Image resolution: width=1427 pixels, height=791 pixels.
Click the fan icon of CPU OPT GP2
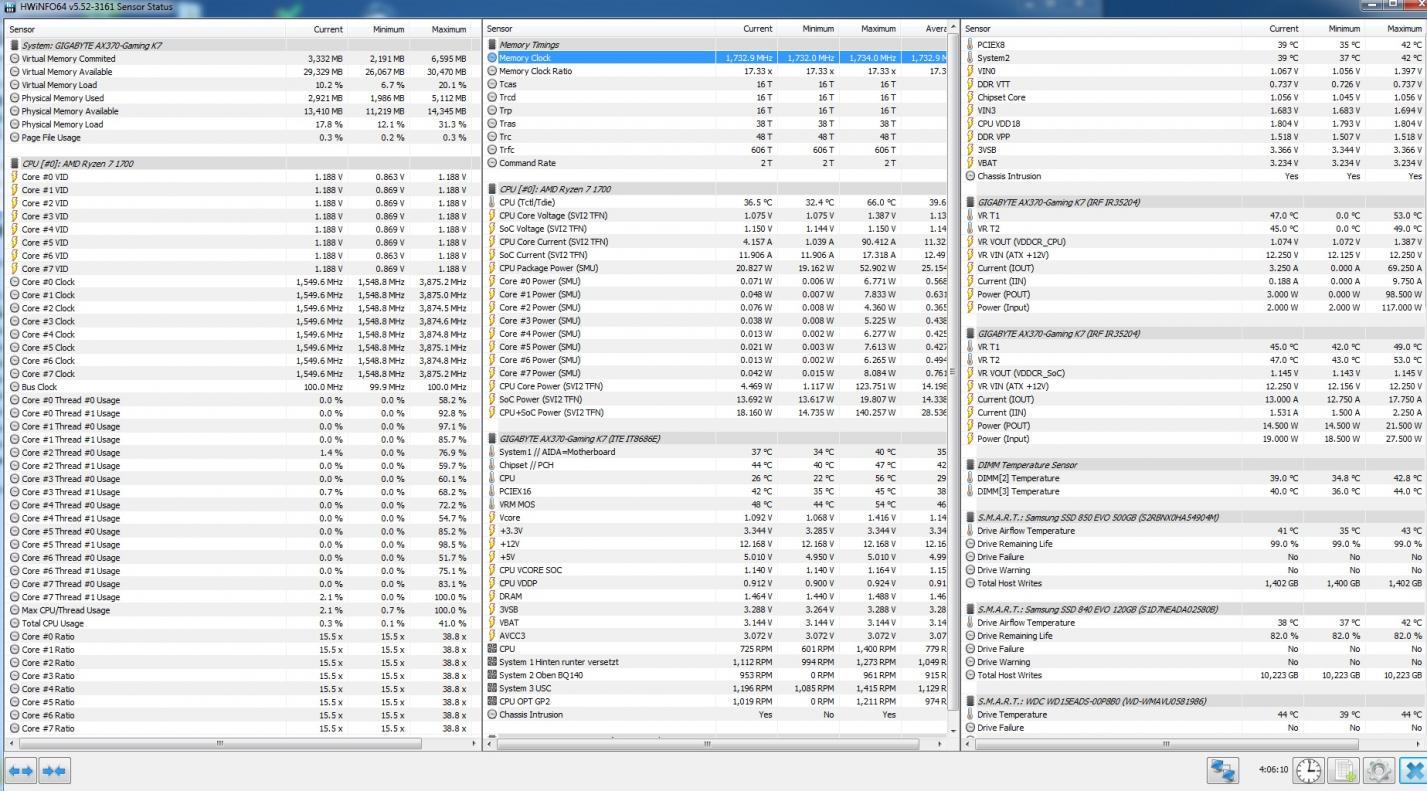pyautogui.click(x=491, y=701)
